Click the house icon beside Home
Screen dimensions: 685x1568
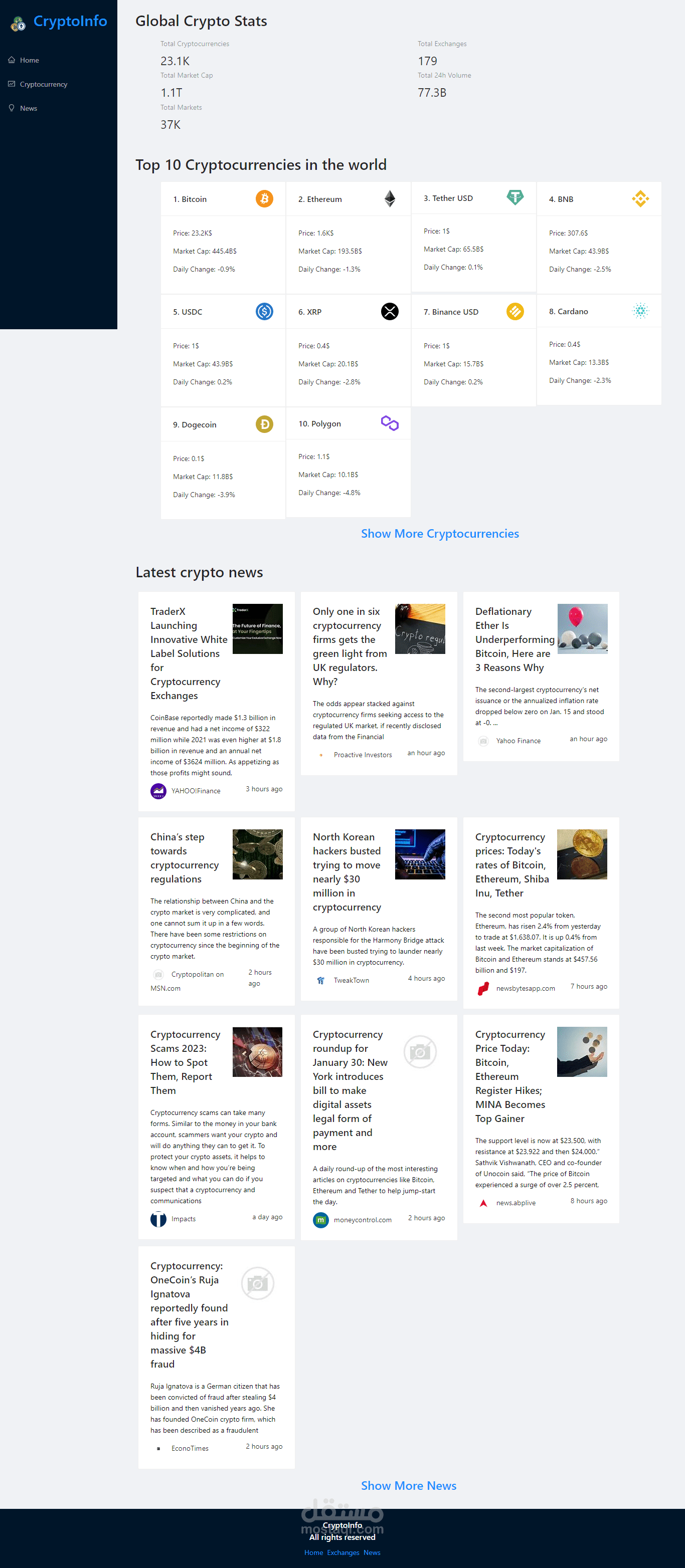pos(12,60)
